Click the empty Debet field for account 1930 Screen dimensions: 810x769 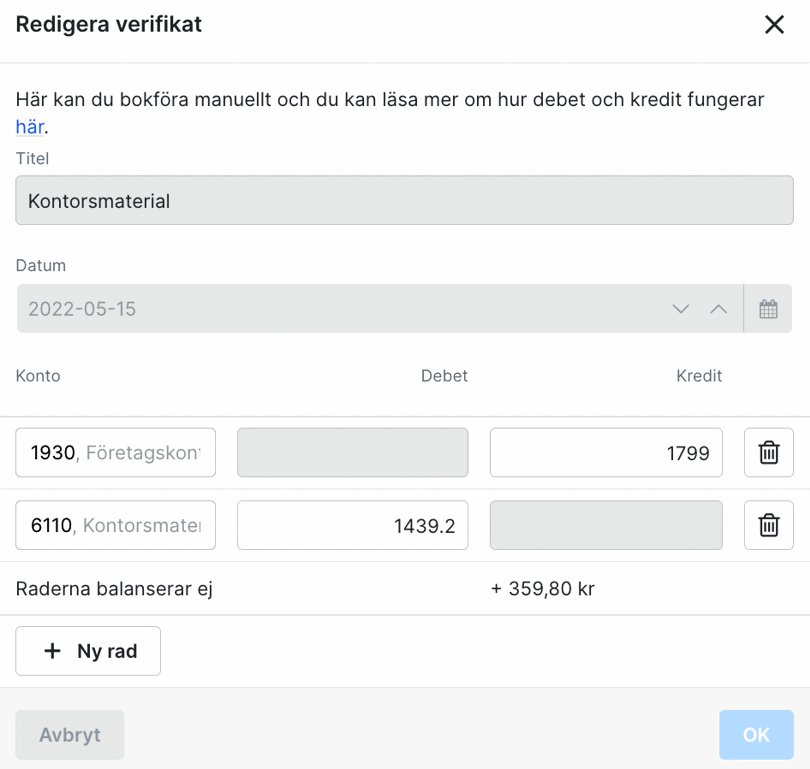point(352,453)
